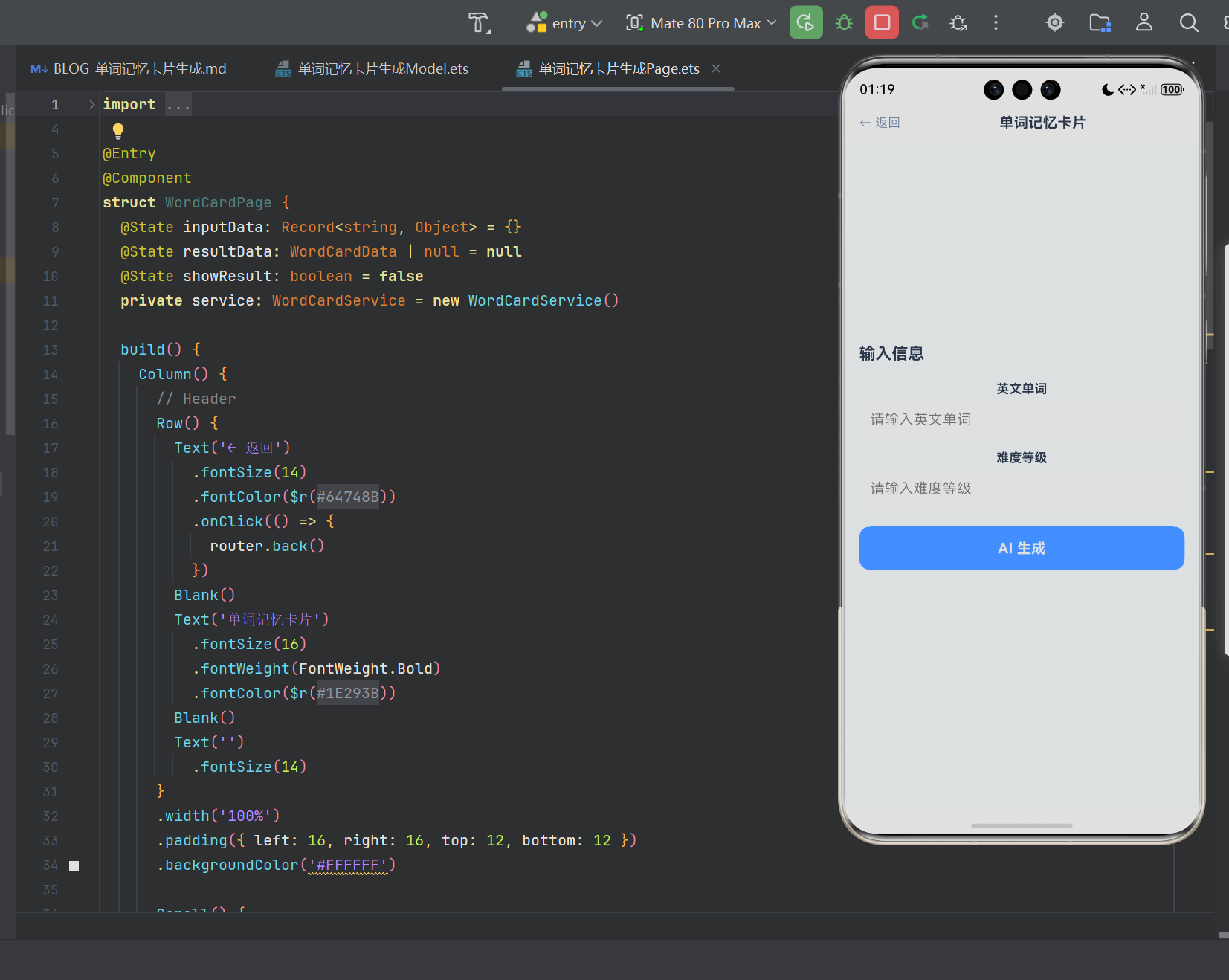
Task: Click the green Run button
Action: point(806,22)
